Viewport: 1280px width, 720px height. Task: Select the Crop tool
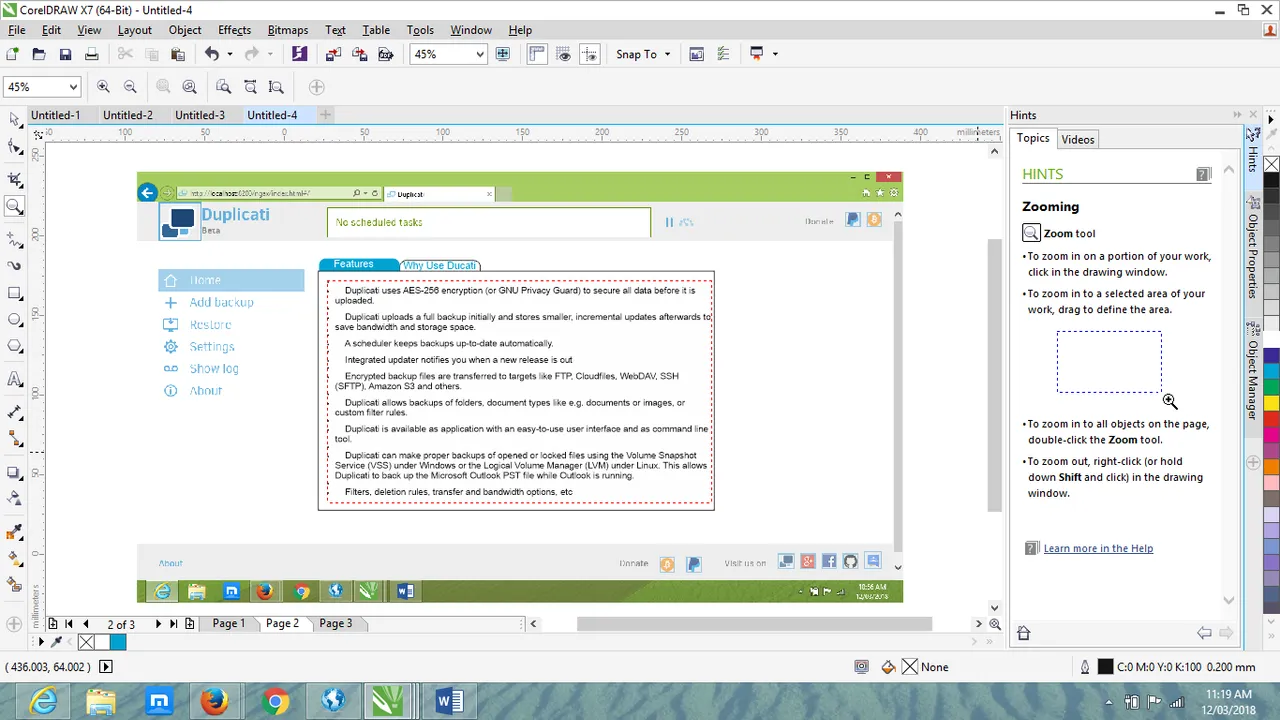click(14, 179)
